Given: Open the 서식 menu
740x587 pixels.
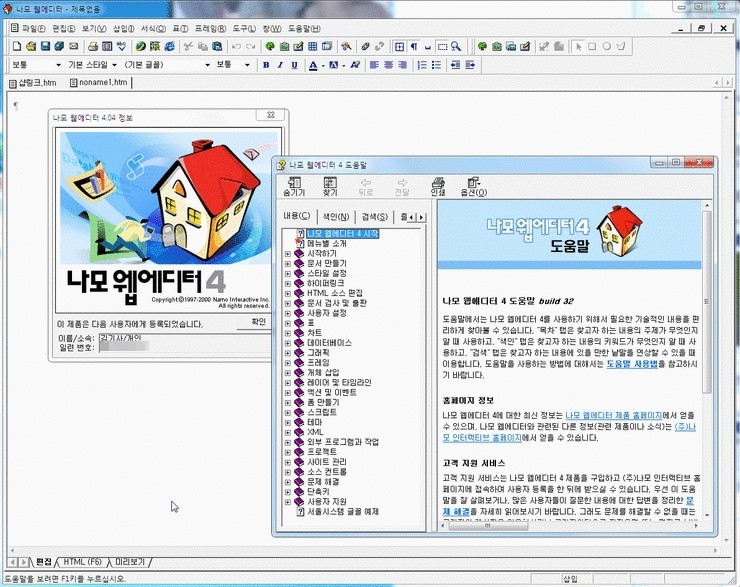Looking at the screenshot, I should [x=153, y=29].
